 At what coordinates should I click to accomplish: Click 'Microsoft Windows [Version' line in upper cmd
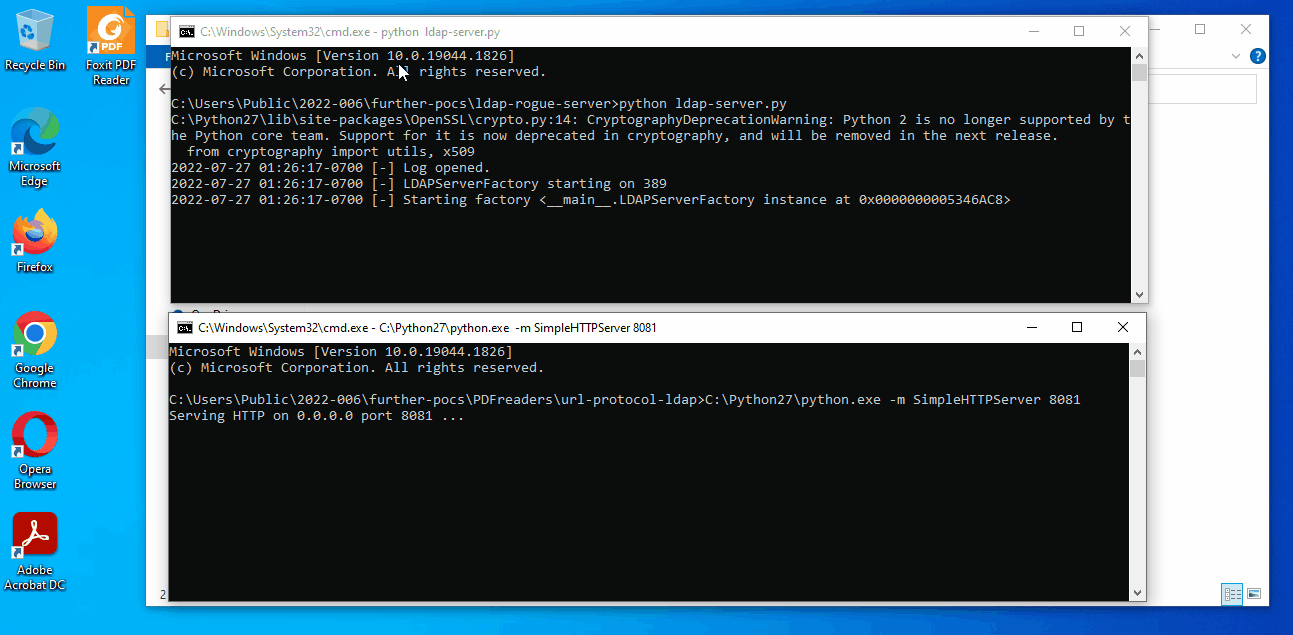(x=343, y=56)
